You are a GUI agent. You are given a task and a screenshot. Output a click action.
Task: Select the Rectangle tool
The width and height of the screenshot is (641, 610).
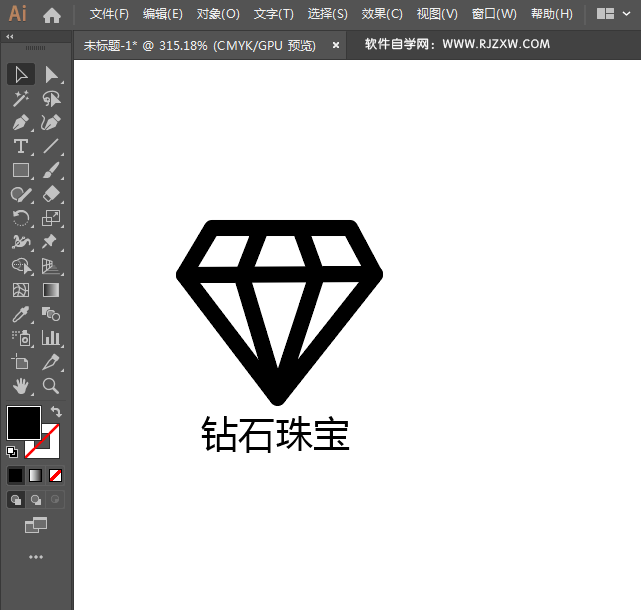click(x=21, y=170)
